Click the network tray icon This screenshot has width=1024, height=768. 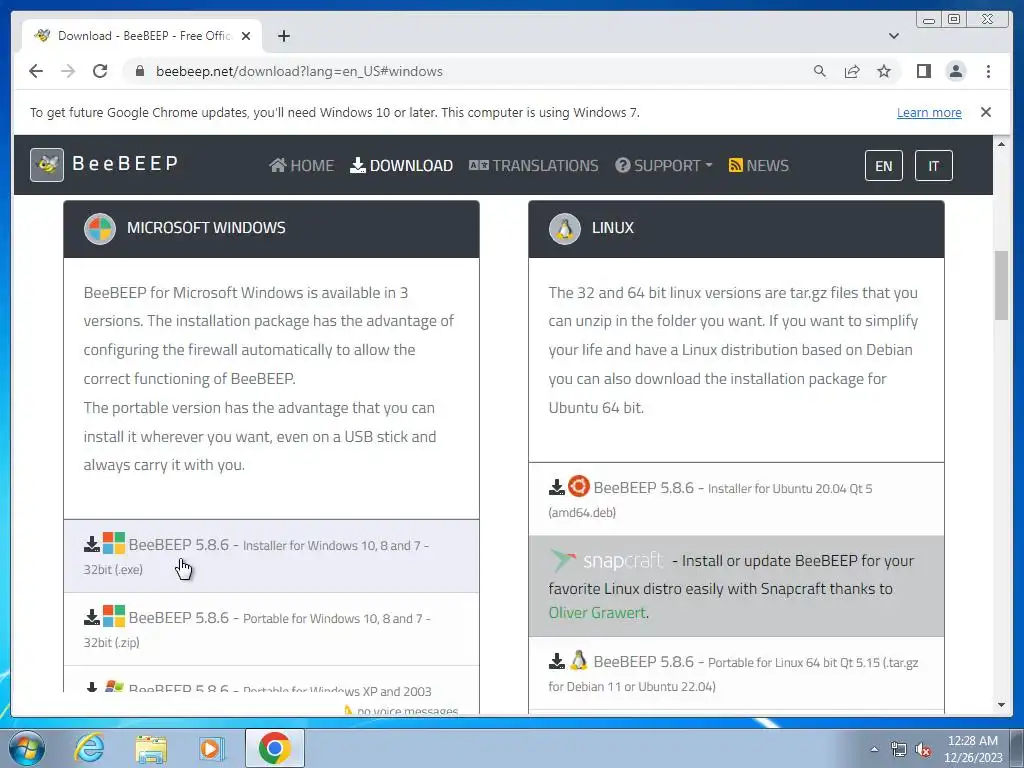tap(899, 750)
